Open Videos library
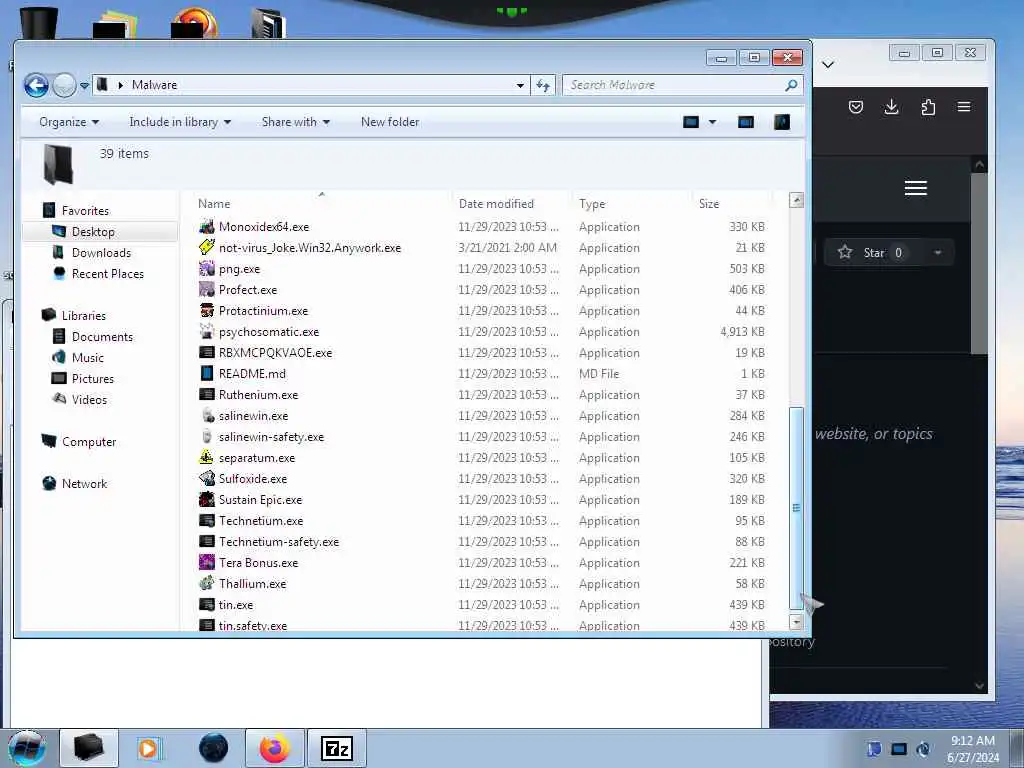 (x=89, y=400)
